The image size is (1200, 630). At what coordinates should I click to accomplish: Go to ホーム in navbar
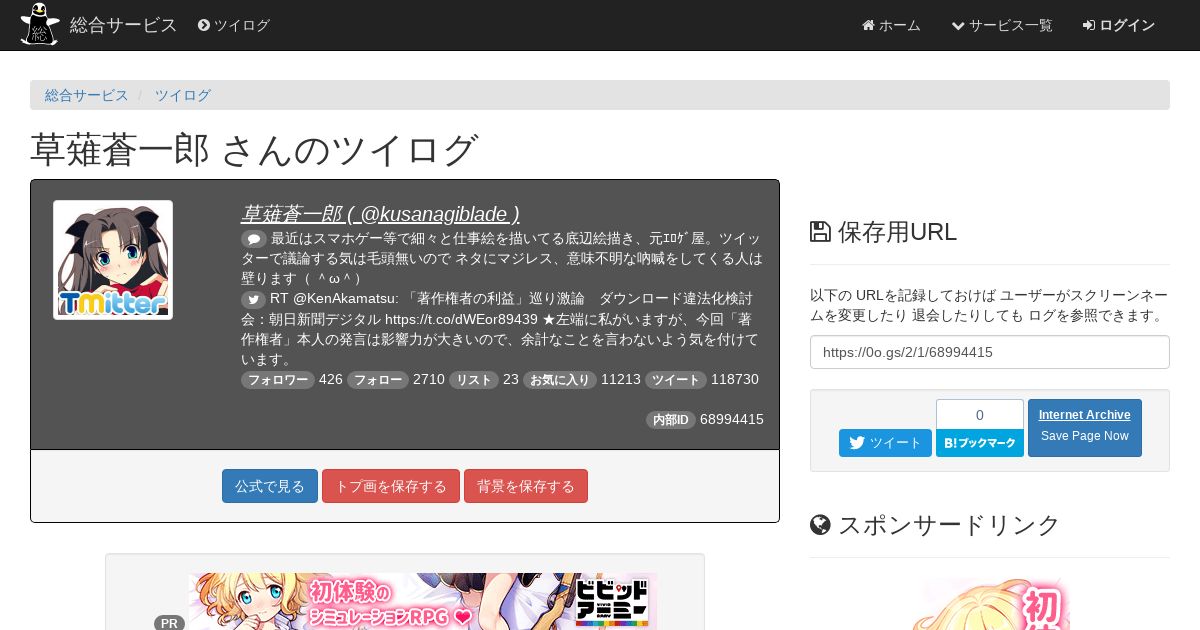click(891, 25)
